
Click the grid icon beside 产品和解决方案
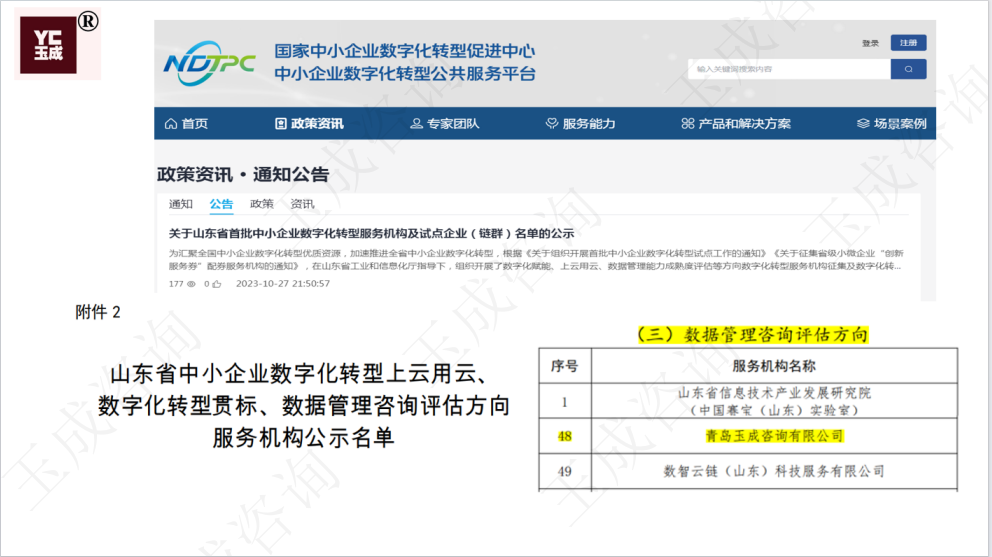coord(688,123)
